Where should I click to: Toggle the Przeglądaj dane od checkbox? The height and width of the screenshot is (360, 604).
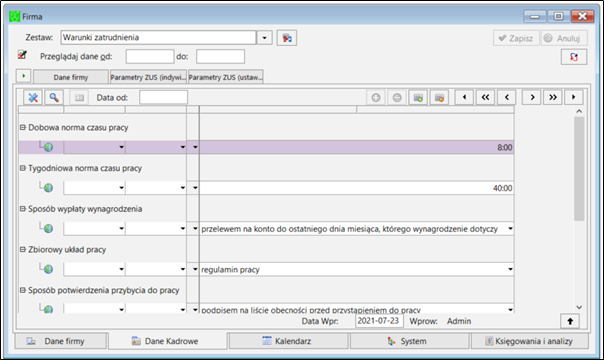[x=22, y=55]
